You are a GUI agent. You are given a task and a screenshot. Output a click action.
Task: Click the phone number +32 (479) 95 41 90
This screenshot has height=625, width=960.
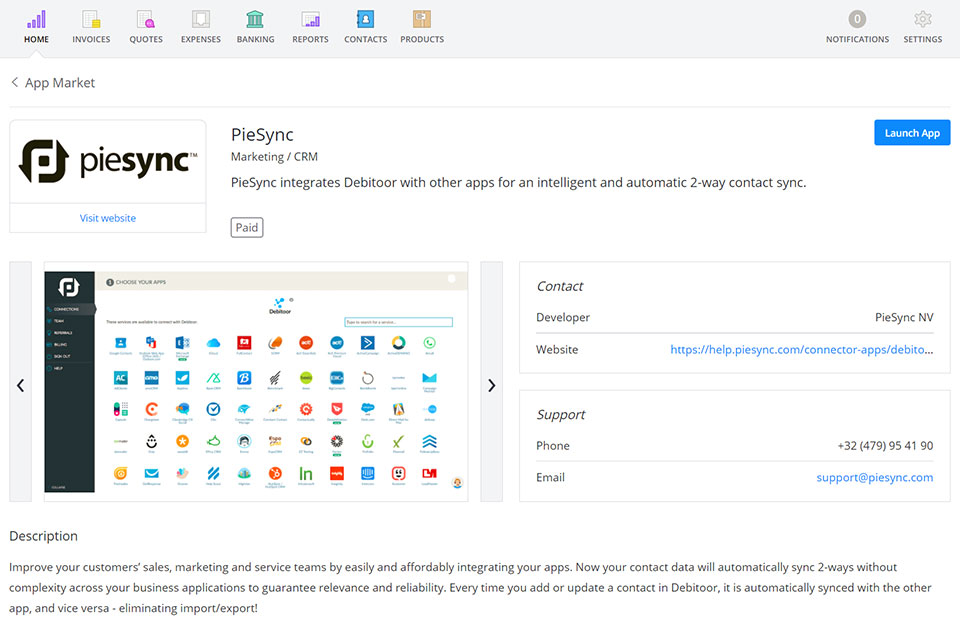coord(885,446)
